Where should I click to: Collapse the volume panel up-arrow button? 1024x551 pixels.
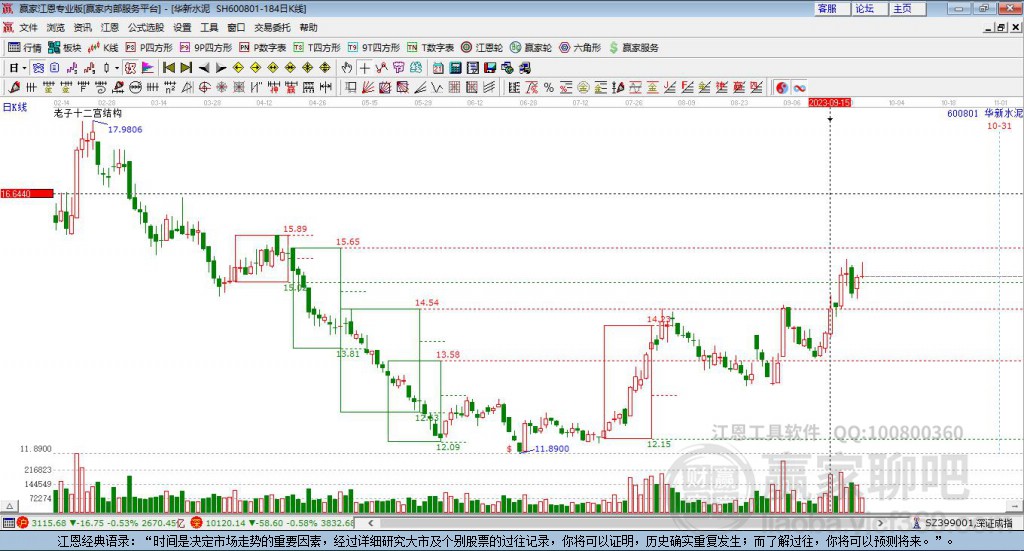(x=9, y=506)
